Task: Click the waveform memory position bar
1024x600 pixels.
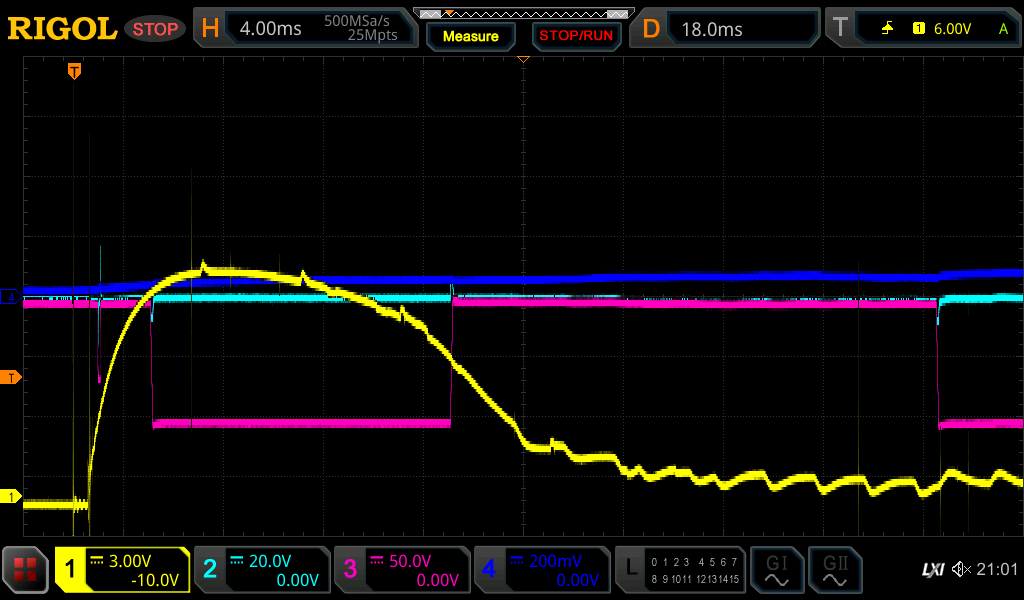Action: coord(523,13)
